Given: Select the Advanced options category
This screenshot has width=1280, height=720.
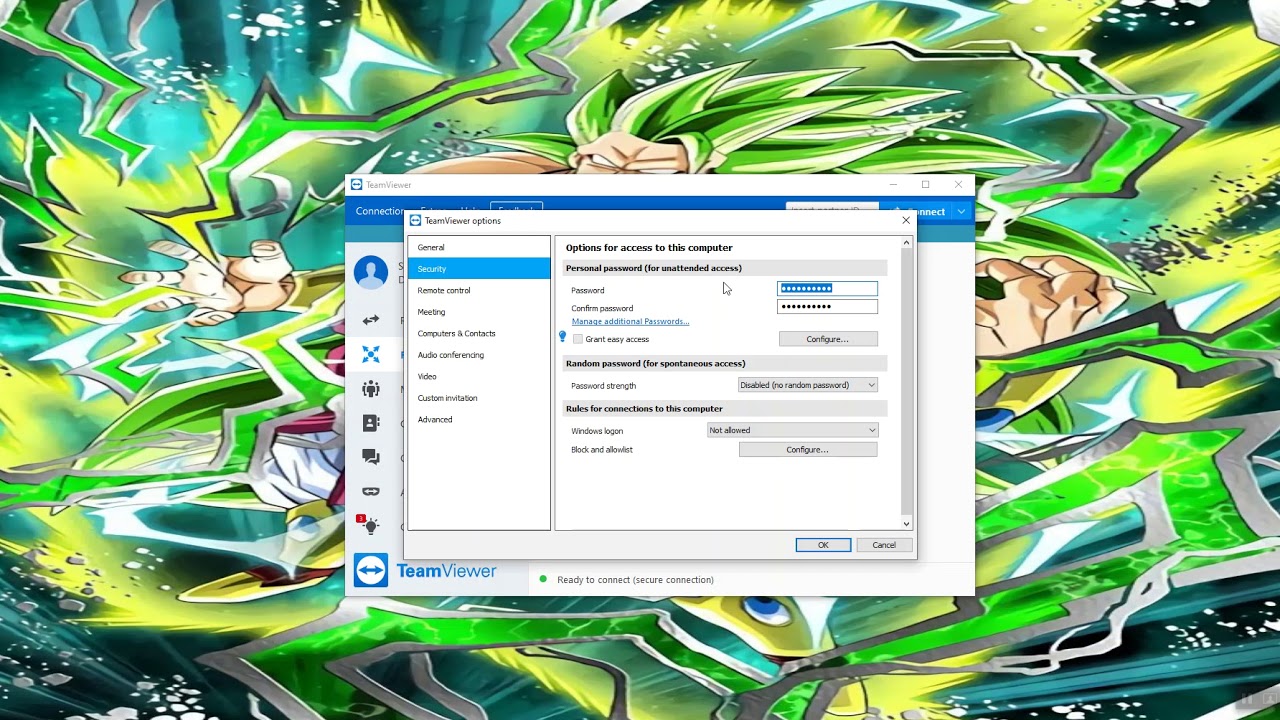Looking at the screenshot, I should pos(479,419).
